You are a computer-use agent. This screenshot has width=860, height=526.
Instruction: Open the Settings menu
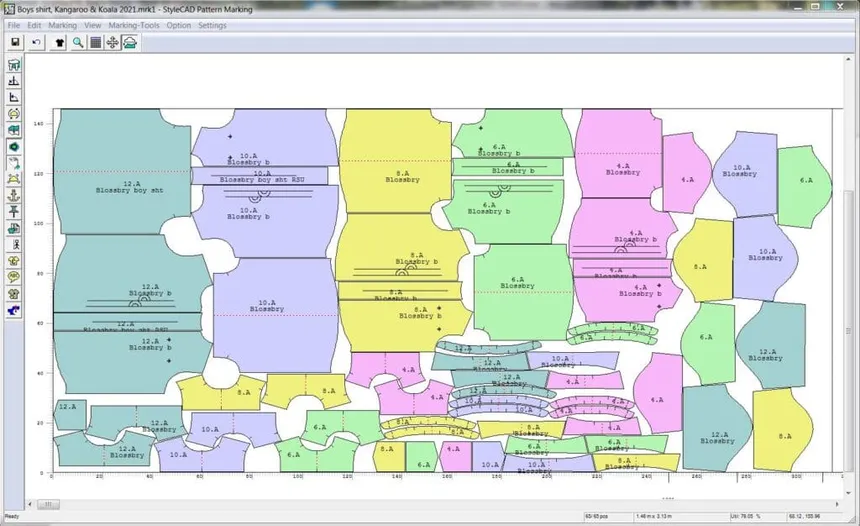[212, 25]
